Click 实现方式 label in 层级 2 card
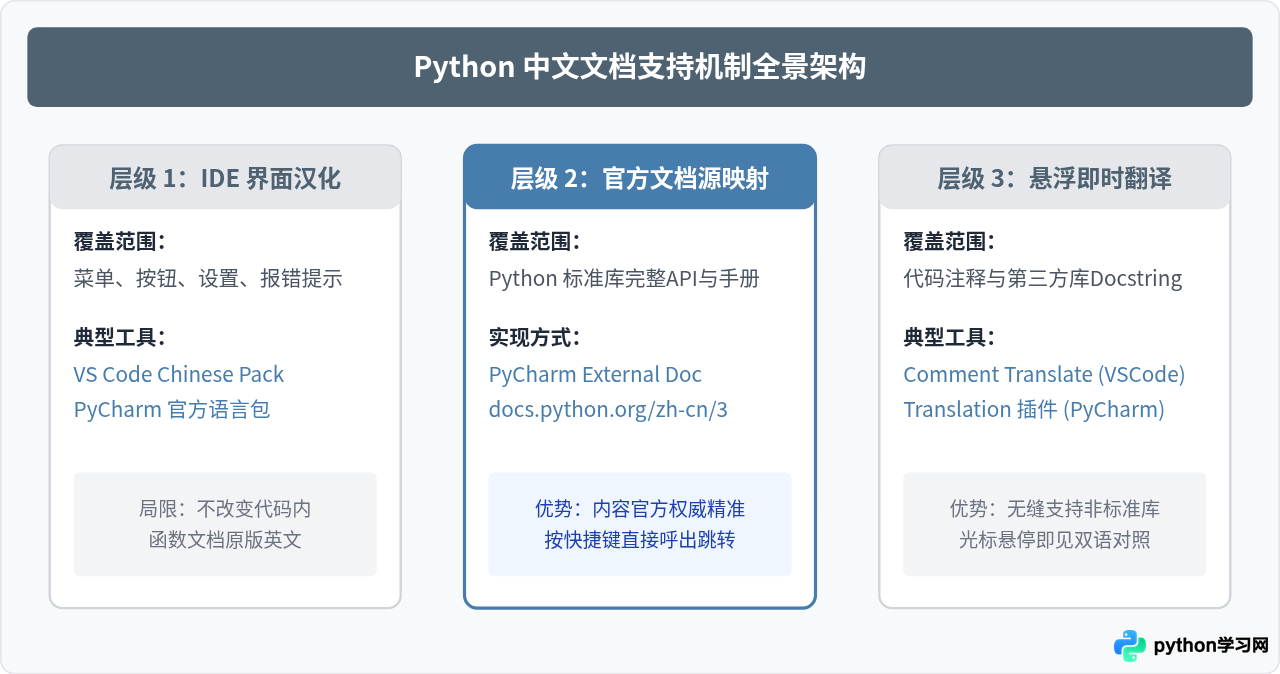The image size is (1280, 674). pyautogui.click(x=535, y=337)
